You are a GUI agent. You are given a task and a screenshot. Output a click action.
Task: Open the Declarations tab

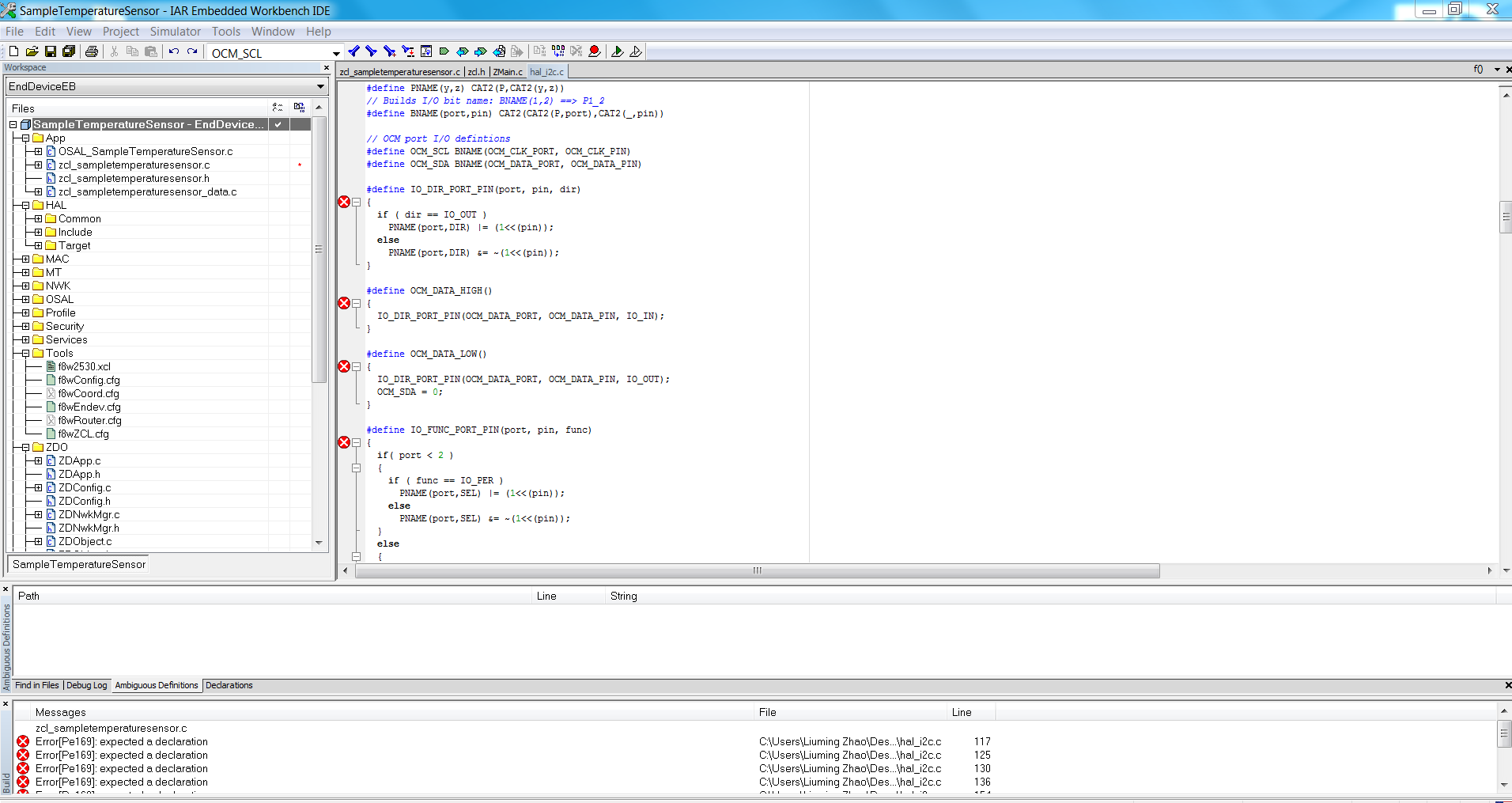tap(229, 685)
